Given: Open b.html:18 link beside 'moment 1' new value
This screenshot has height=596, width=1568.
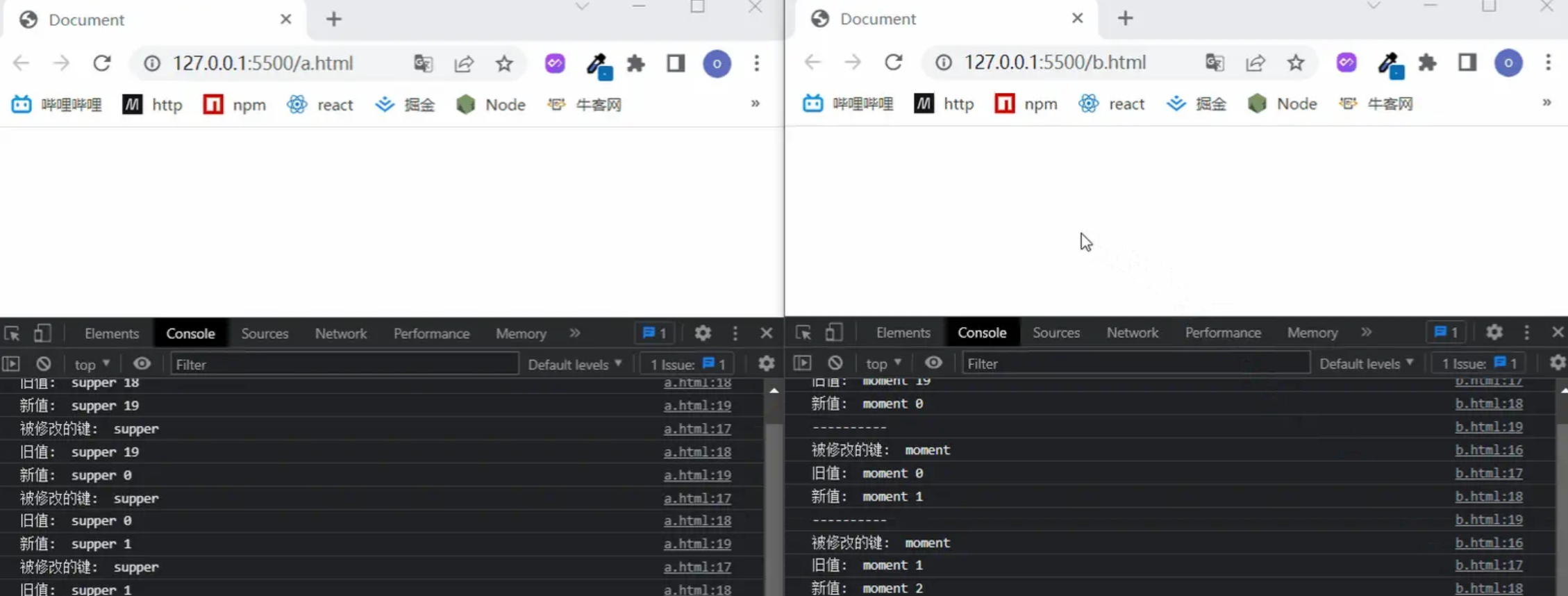Looking at the screenshot, I should point(1488,497).
